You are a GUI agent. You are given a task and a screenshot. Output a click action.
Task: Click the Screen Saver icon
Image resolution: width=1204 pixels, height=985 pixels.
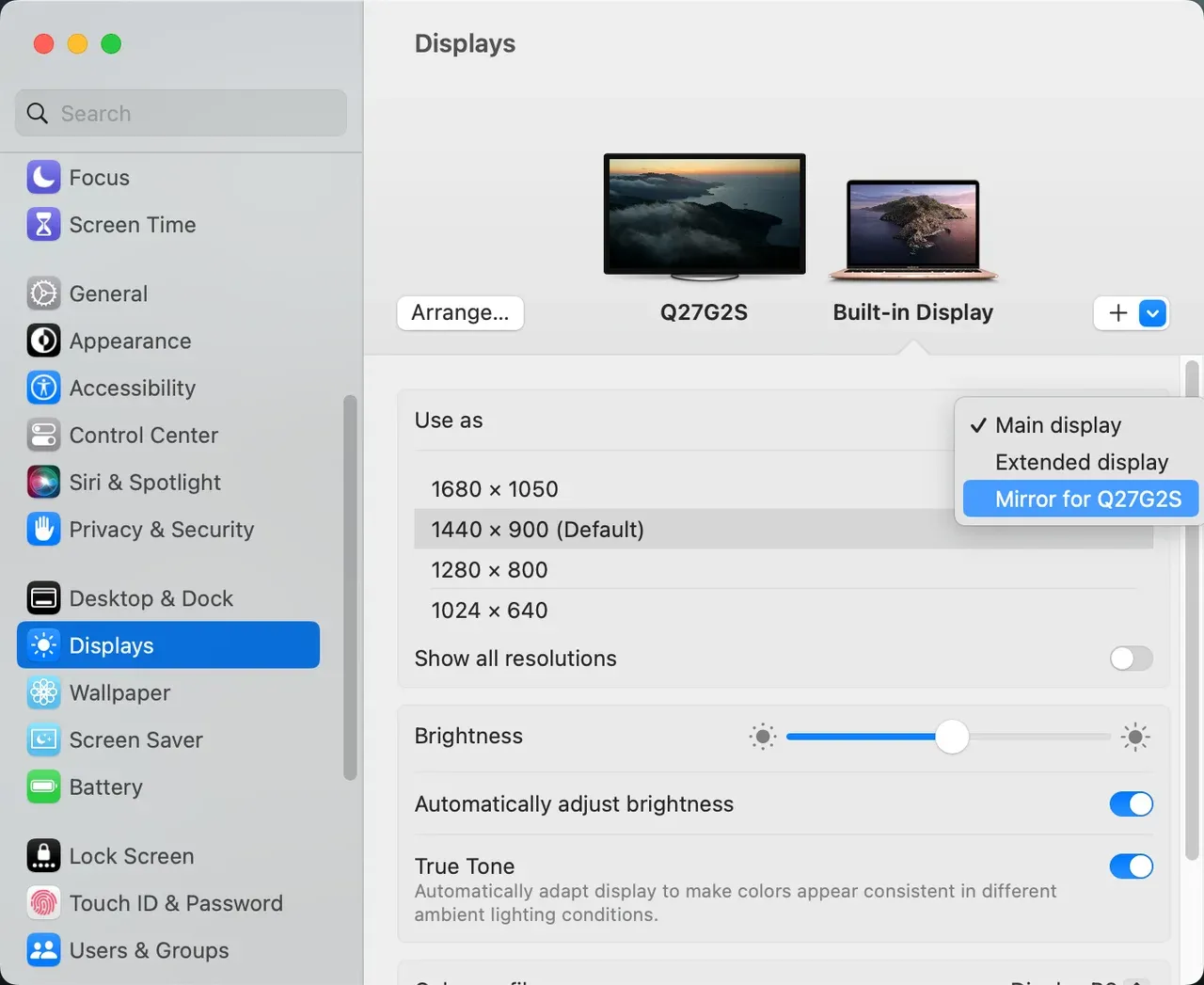pos(43,739)
